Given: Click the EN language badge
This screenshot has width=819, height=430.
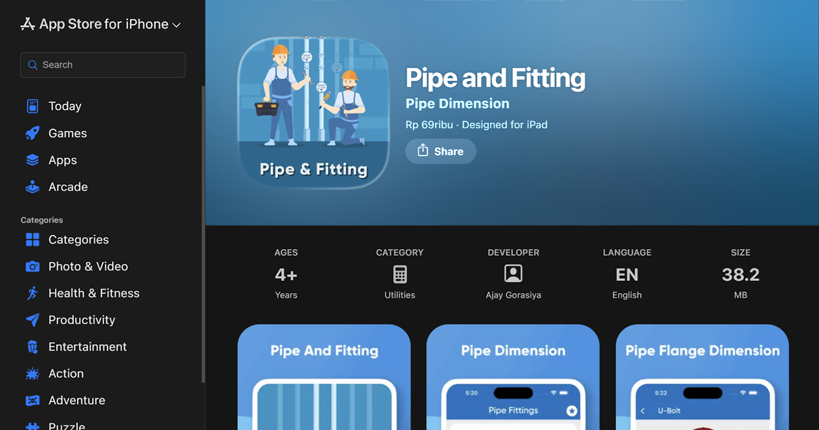Looking at the screenshot, I should [x=627, y=274].
